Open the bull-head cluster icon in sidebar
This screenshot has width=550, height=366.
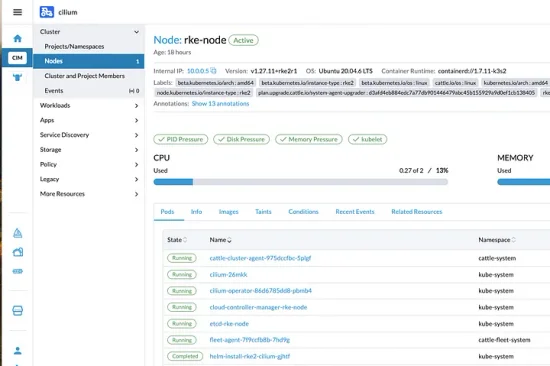17,78
